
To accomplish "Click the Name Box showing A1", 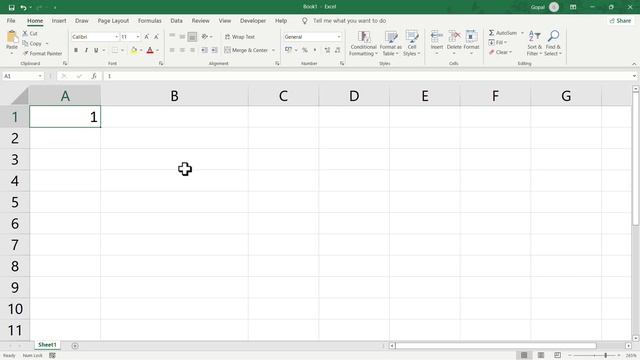I will tap(22, 76).
